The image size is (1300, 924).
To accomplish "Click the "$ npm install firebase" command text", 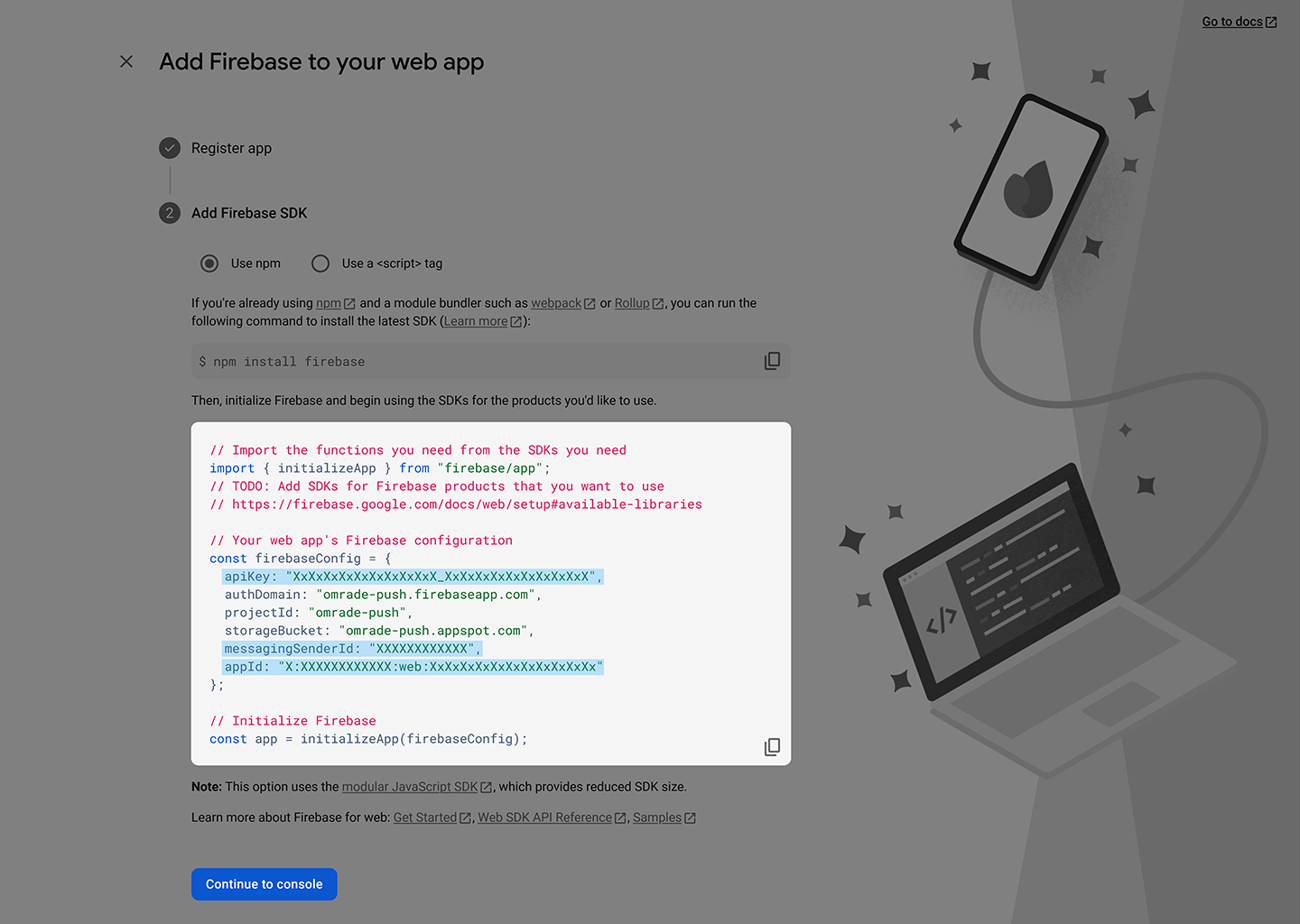I will click(282, 362).
